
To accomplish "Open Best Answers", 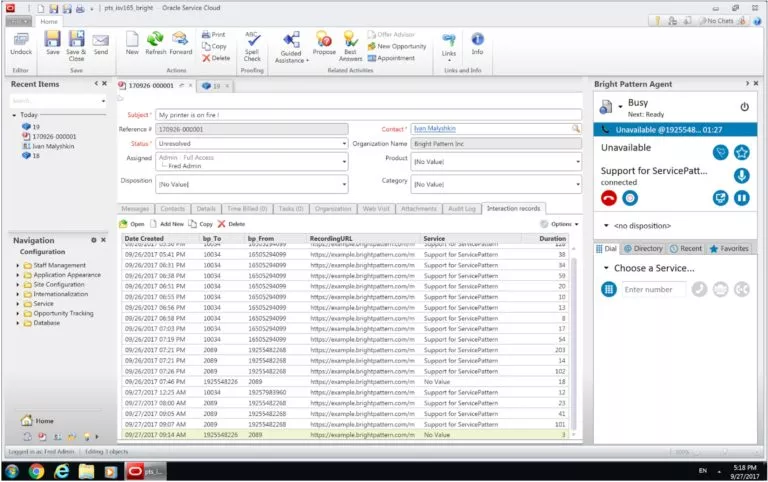I will point(351,46).
